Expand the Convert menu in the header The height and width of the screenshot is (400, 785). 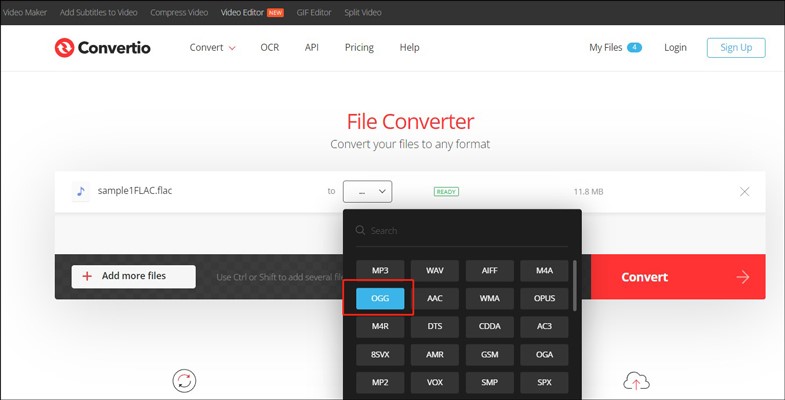212,48
